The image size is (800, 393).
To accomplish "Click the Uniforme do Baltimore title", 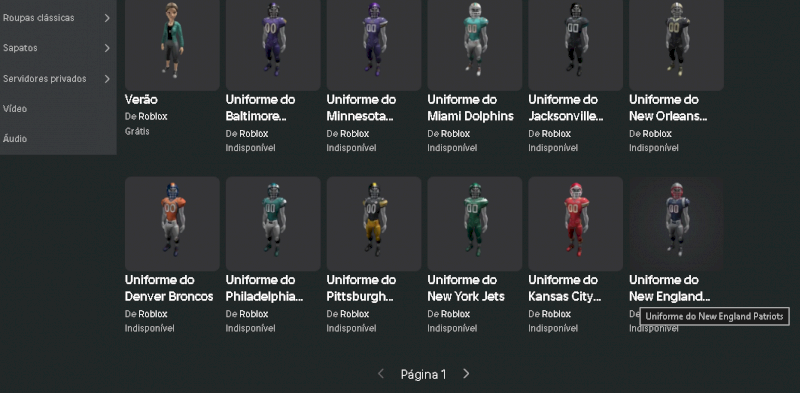I will tap(260, 108).
